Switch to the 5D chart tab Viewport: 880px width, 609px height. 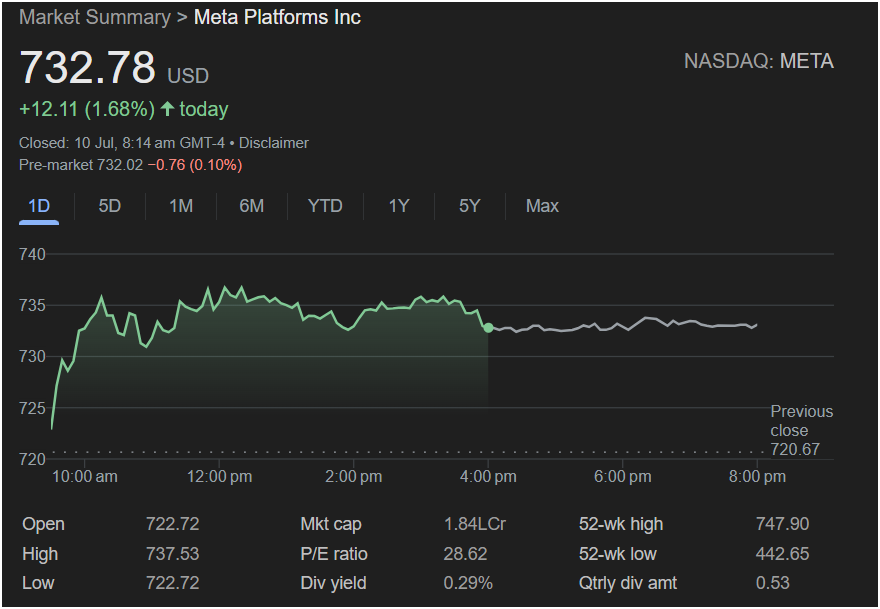tap(109, 206)
